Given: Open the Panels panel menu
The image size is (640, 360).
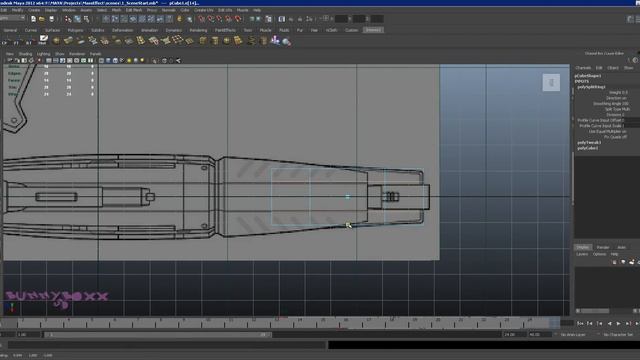Looking at the screenshot, I should tap(95, 54).
